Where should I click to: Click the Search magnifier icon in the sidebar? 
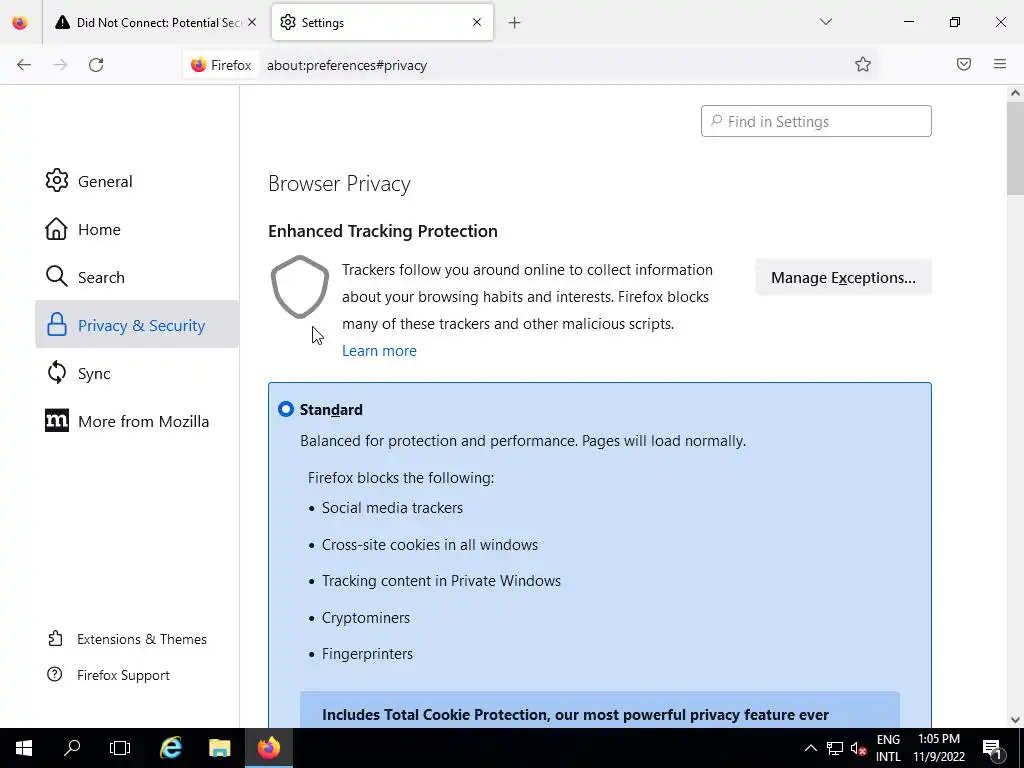pyautogui.click(x=57, y=276)
